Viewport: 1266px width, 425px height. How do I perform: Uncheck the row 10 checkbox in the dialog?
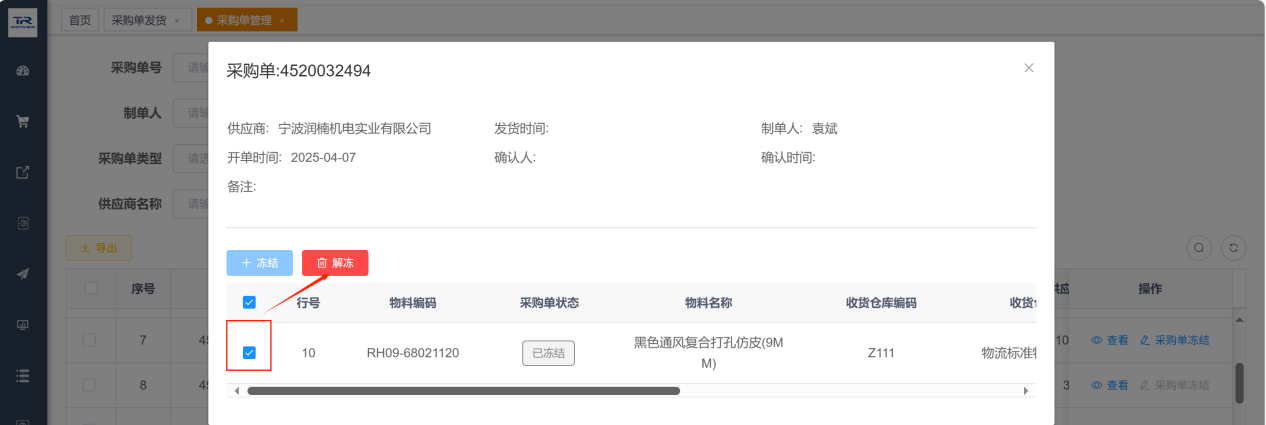[x=249, y=352]
